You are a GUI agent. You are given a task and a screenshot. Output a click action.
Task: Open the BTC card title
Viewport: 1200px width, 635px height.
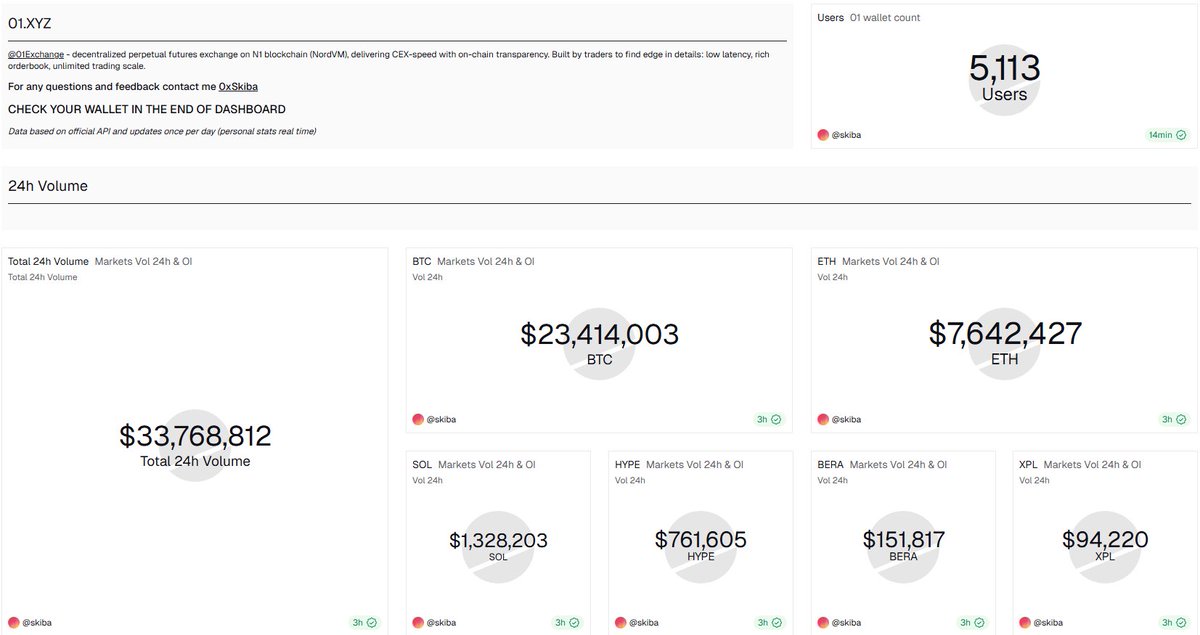[x=422, y=262]
